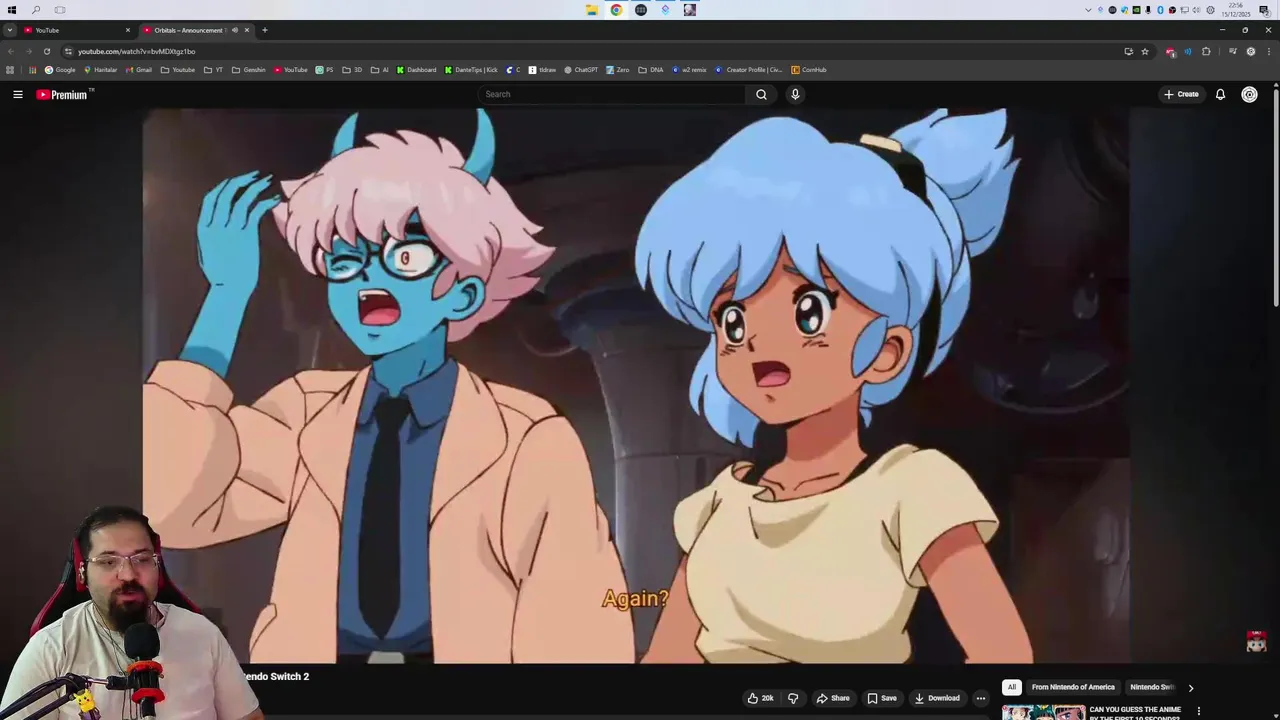This screenshot has width=1280, height=720.
Task: Select the Nintendo Switch filter chip
Action: [x=1152, y=687]
